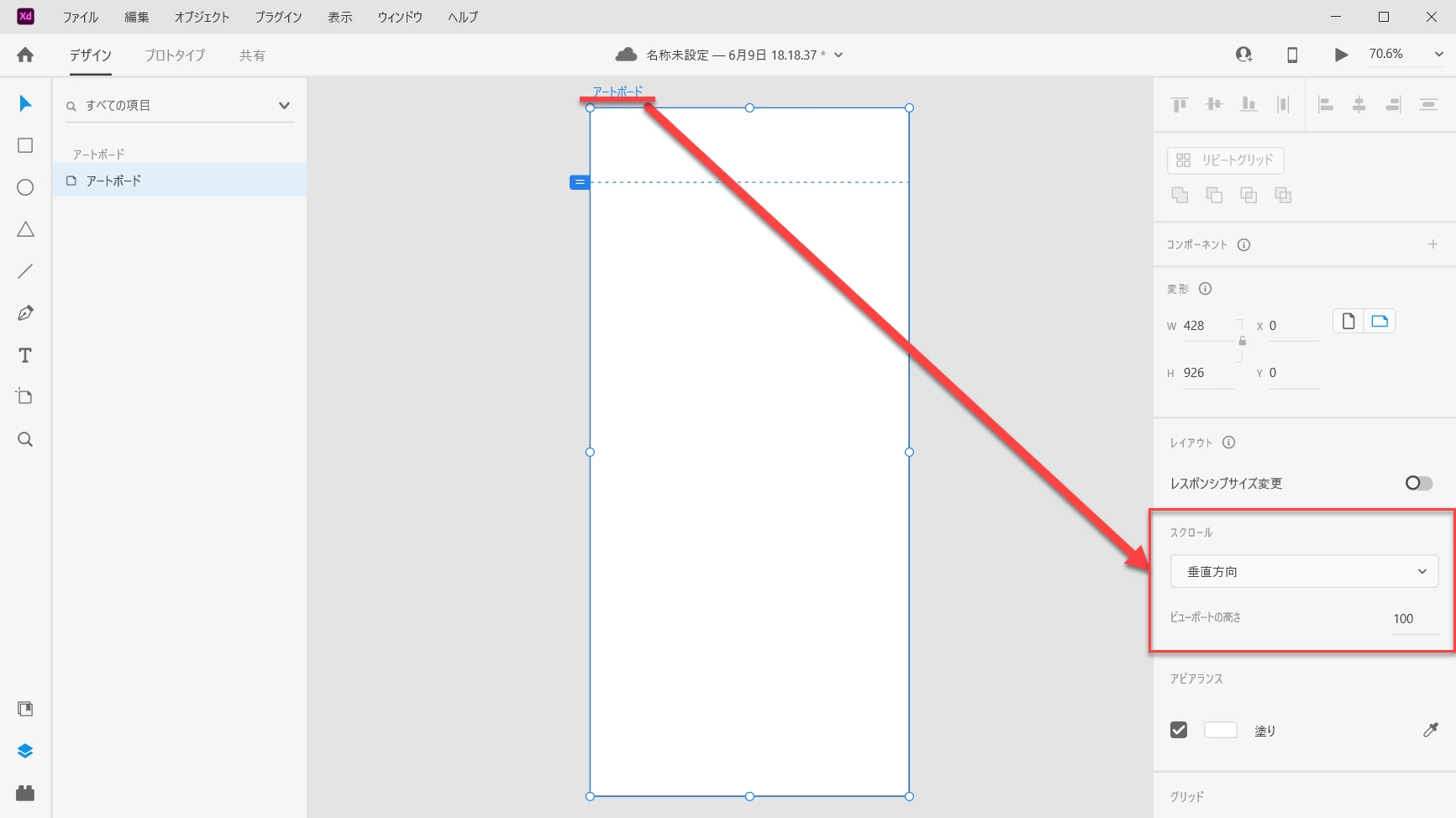This screenshot has height=818, width=1456.
Task: Select the Zoom magnifier tool
Action: (x=25, y=439)
